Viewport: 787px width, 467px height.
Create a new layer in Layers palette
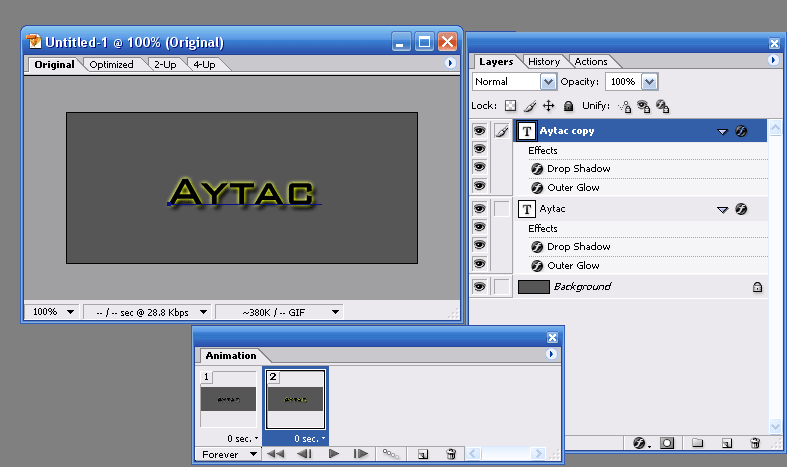727,443
